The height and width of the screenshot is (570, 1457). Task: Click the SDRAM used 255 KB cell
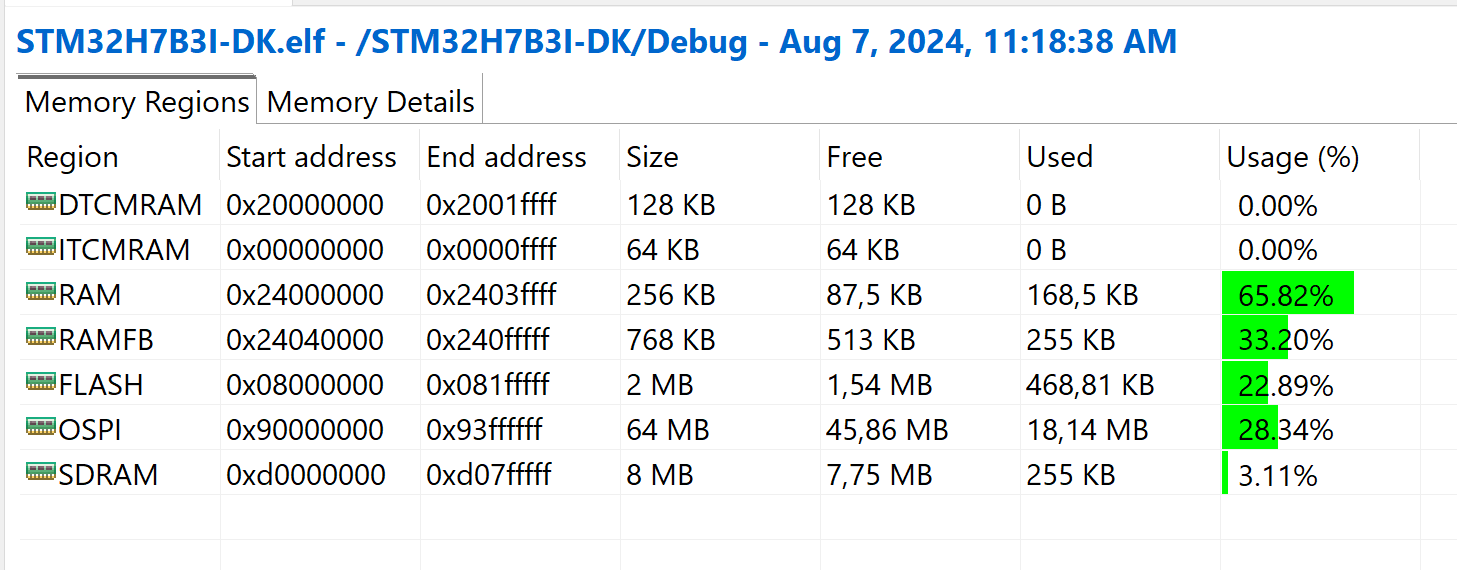tap(1070, 475)
